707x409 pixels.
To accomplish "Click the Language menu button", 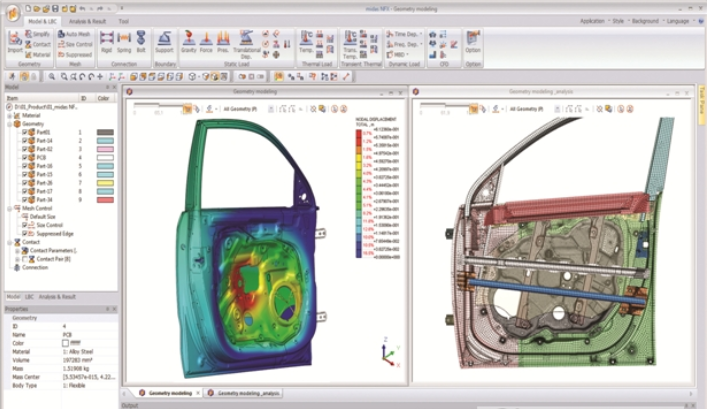I will tap(679, 20).
